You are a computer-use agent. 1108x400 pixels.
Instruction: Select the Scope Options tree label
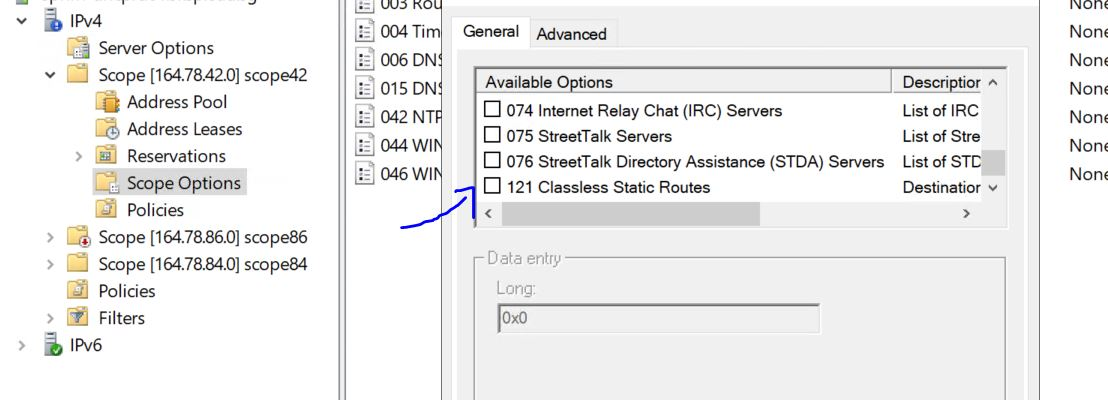pos(184,183)
